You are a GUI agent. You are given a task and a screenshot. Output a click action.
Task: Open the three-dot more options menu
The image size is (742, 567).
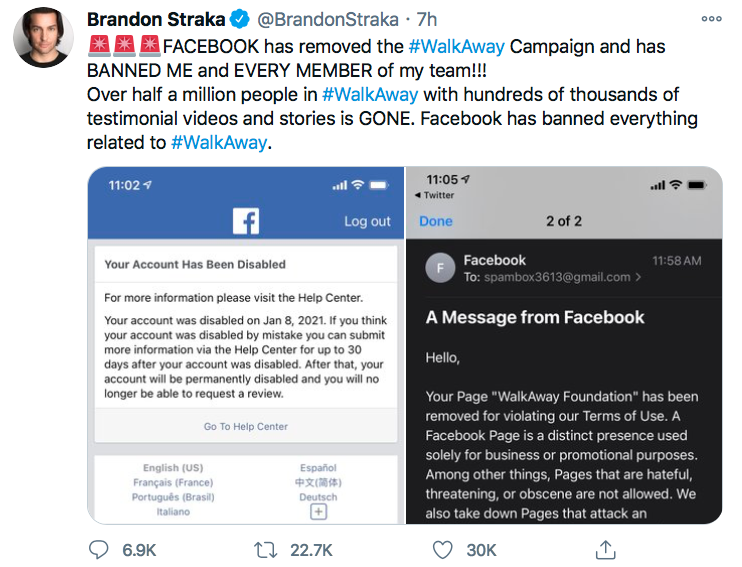(x=711, y=19)
